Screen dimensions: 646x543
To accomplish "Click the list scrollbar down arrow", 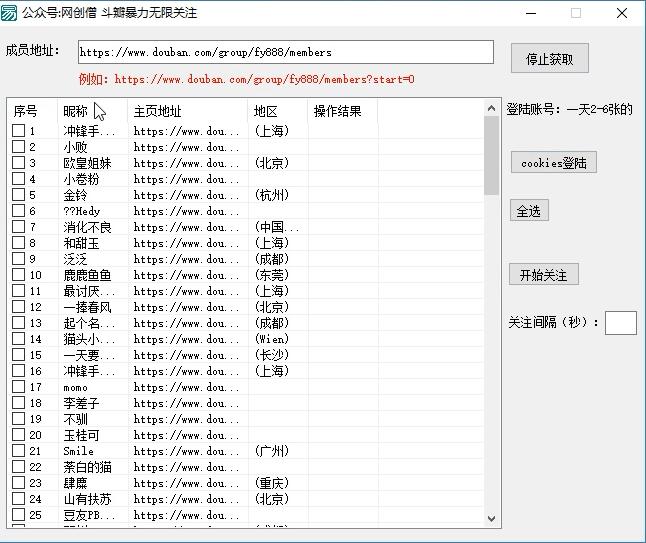I will (x=491, y=518).
